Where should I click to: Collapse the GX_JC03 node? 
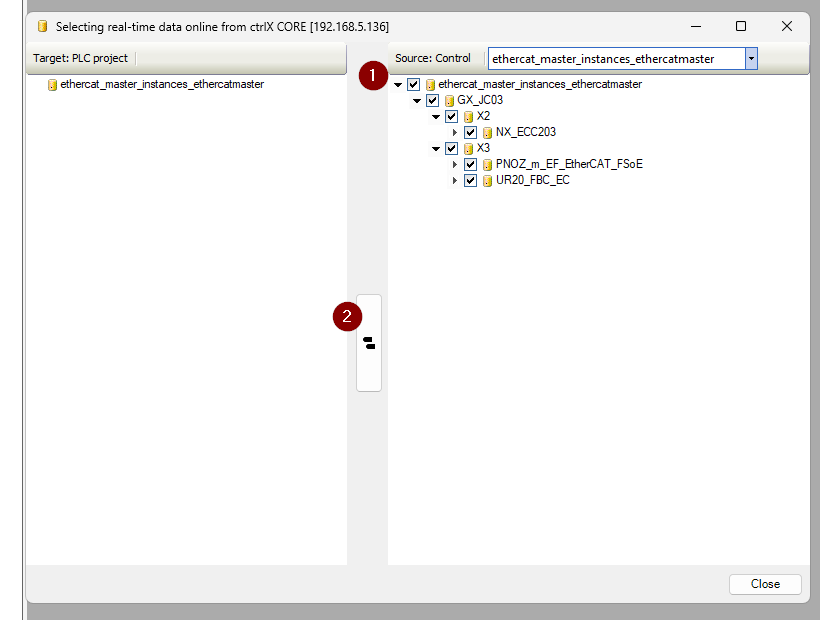click(417, 100)
